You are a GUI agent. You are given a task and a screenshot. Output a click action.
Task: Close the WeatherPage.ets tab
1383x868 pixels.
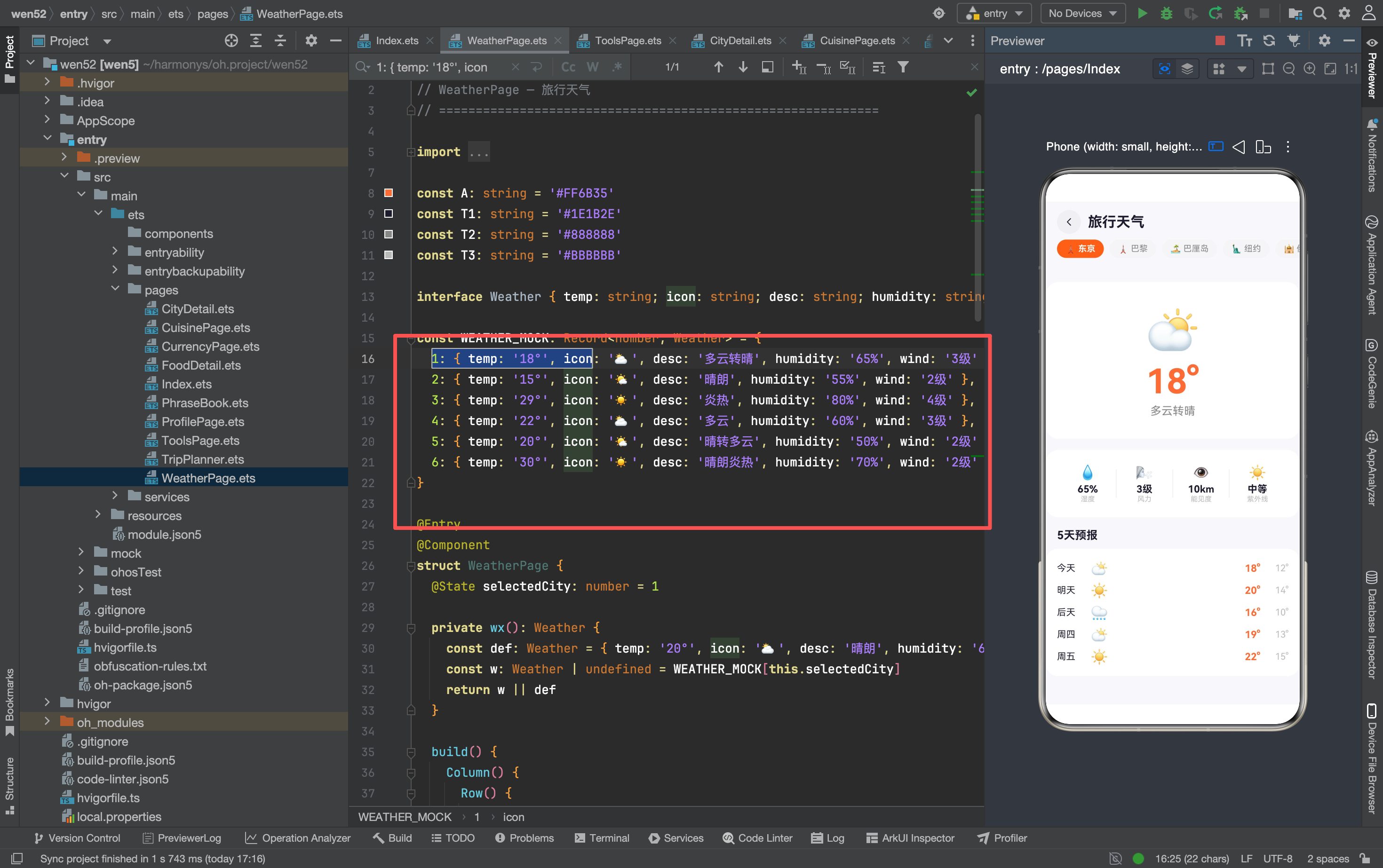[x=558, y=40]
